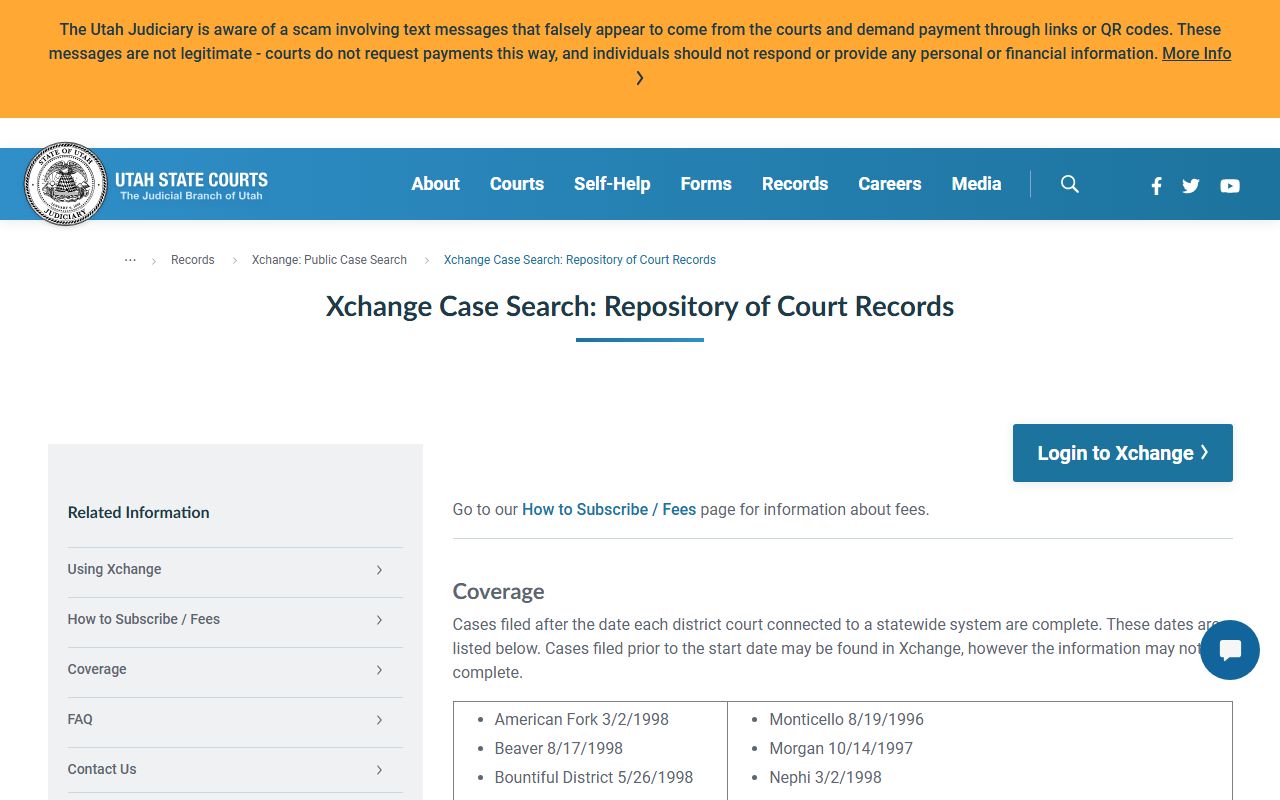The image size is (1280, 800).
Task: Click the Beaver 8/17/1998 entry
Action: tap(559, 748)
